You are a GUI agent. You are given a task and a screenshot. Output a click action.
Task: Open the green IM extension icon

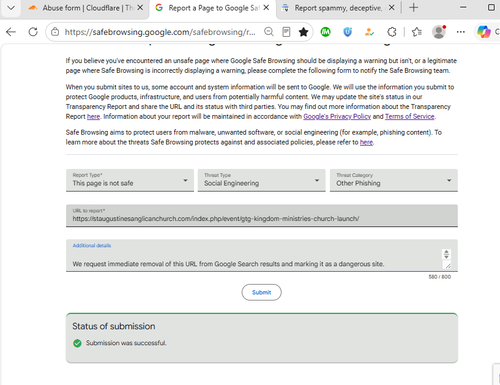(x=326, y=32)
